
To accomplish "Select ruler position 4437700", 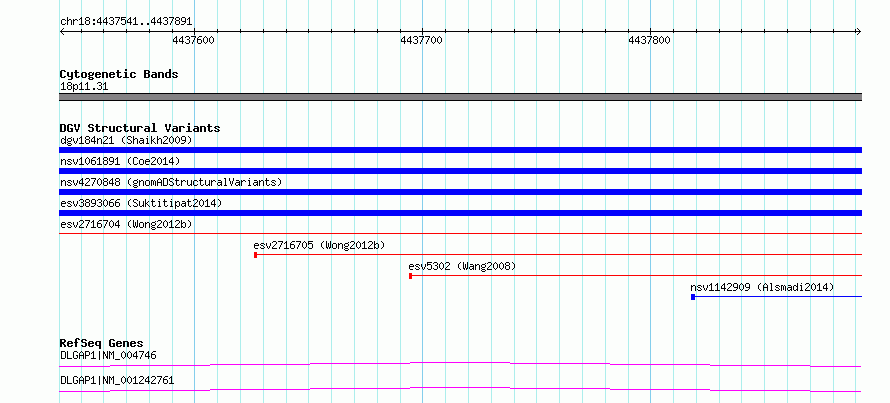I will (x=421, y=40).
